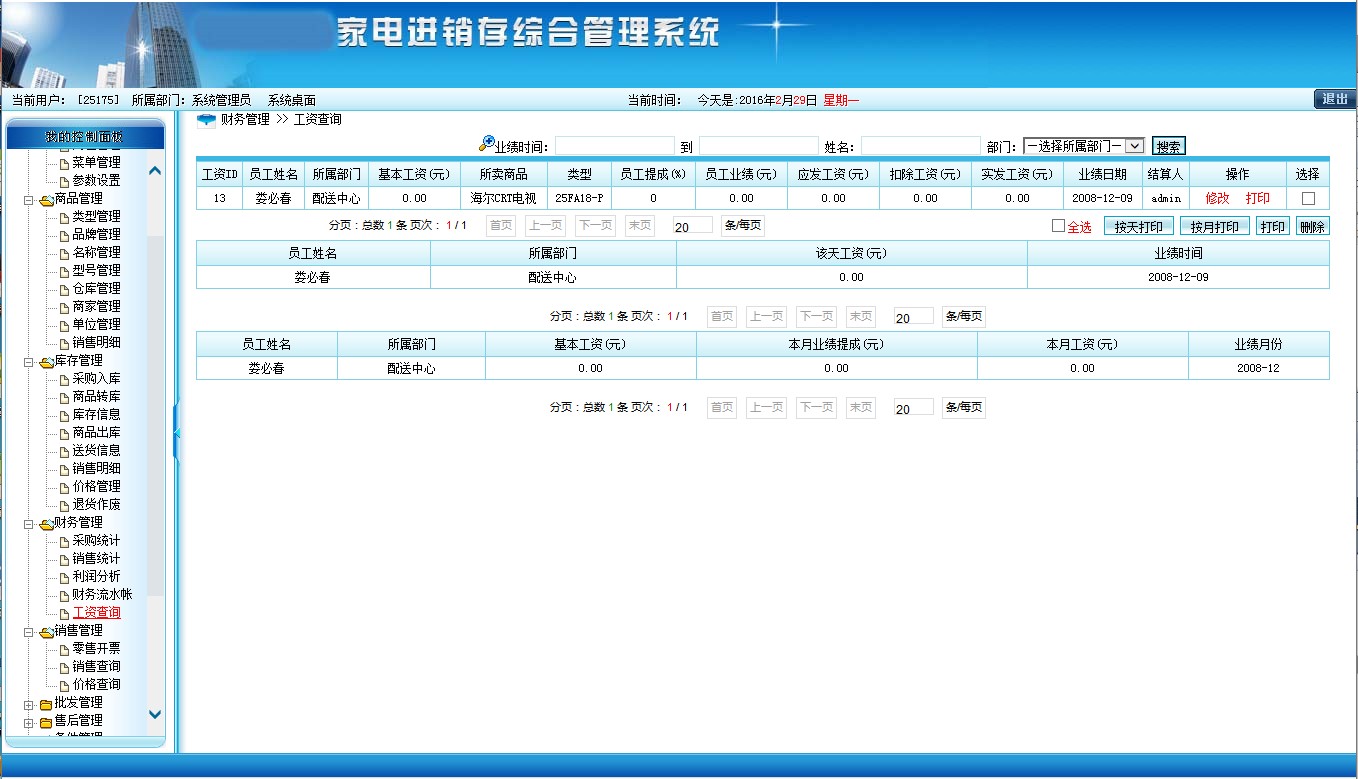
Task: Click the sidebar scroll down arrow
Action: [155, 714]
